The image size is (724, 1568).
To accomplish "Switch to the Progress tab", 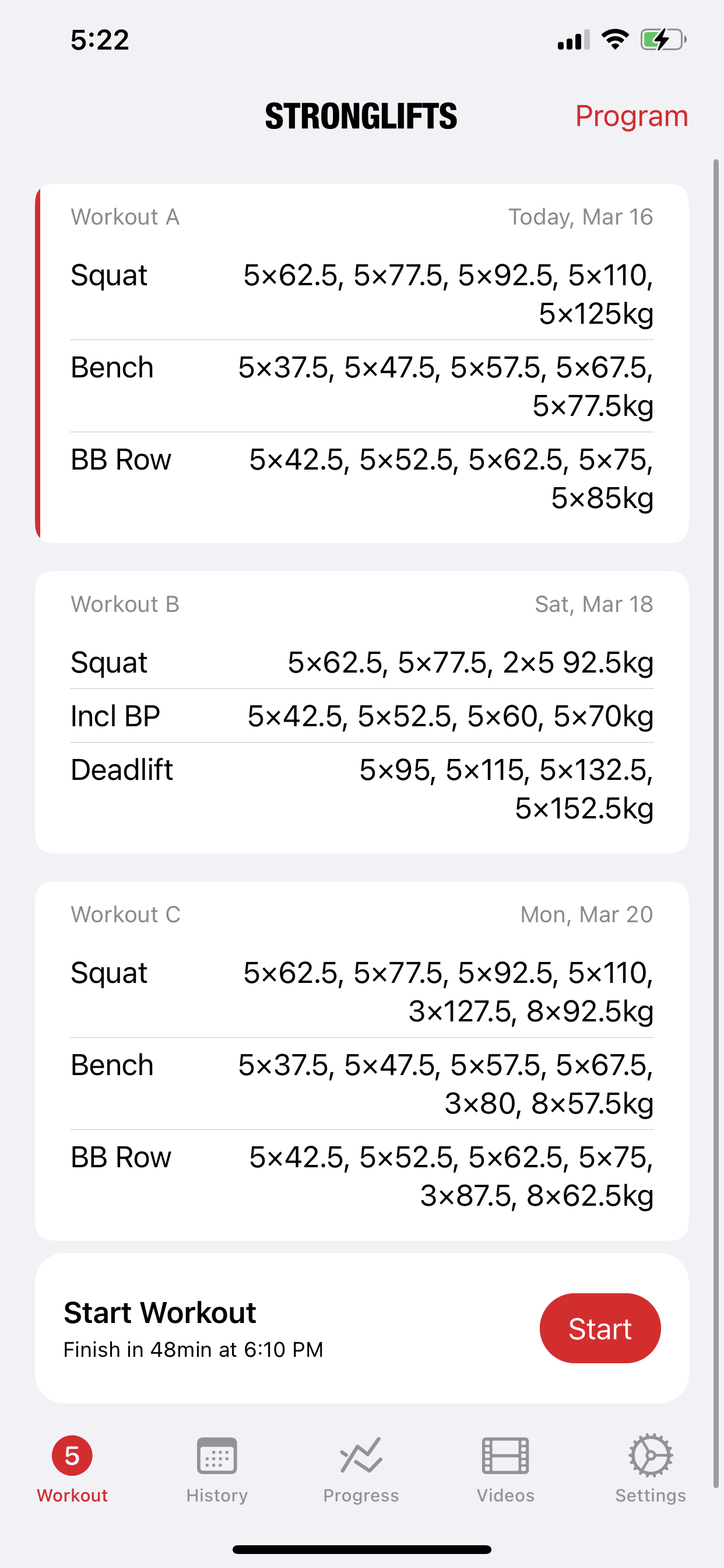I will point(361,1473).
